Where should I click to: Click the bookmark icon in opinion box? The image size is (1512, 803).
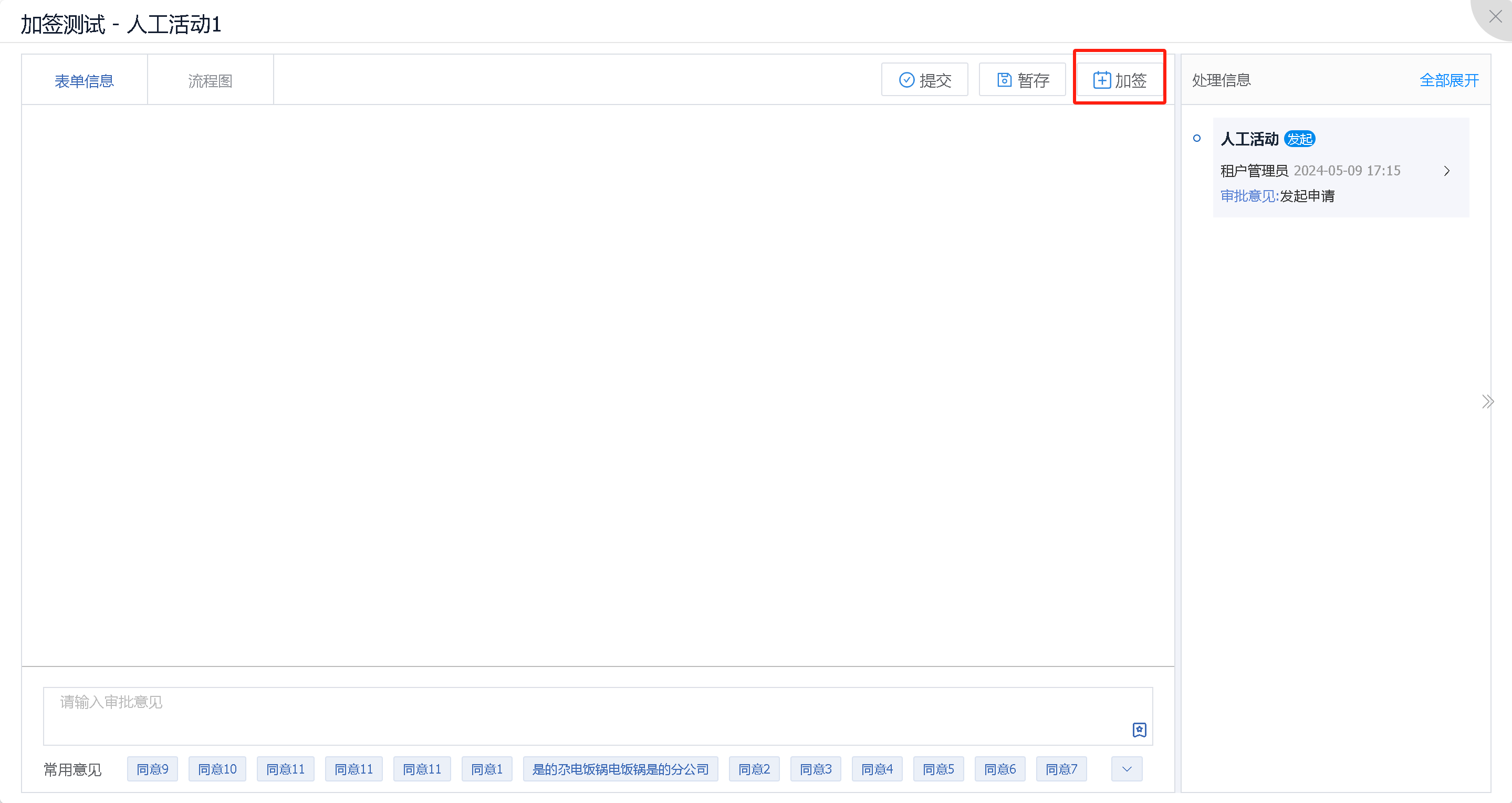pyautogui.click(x=1139, y=729)
